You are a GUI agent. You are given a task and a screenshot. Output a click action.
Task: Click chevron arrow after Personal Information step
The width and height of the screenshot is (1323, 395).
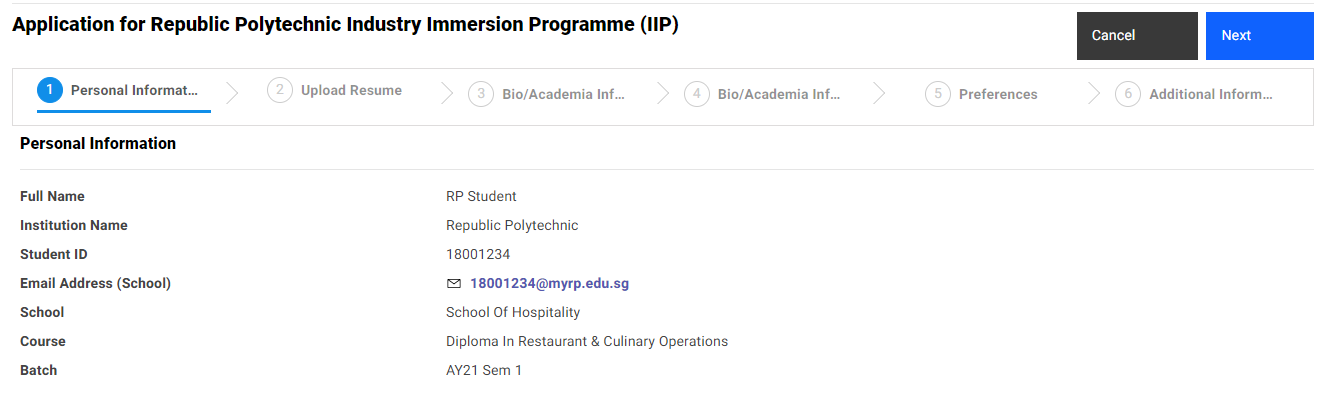point(233,93)
